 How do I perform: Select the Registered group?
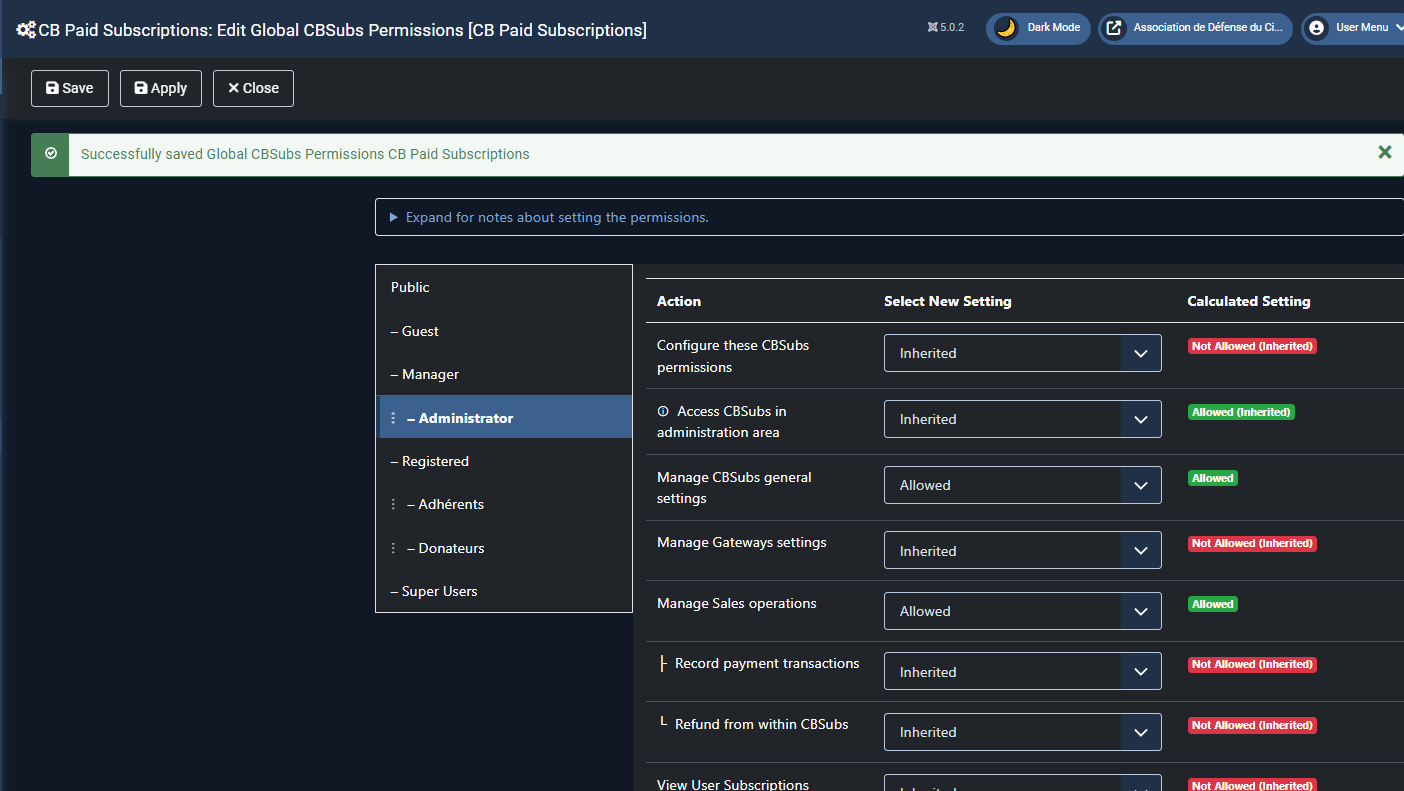(504, 461)
